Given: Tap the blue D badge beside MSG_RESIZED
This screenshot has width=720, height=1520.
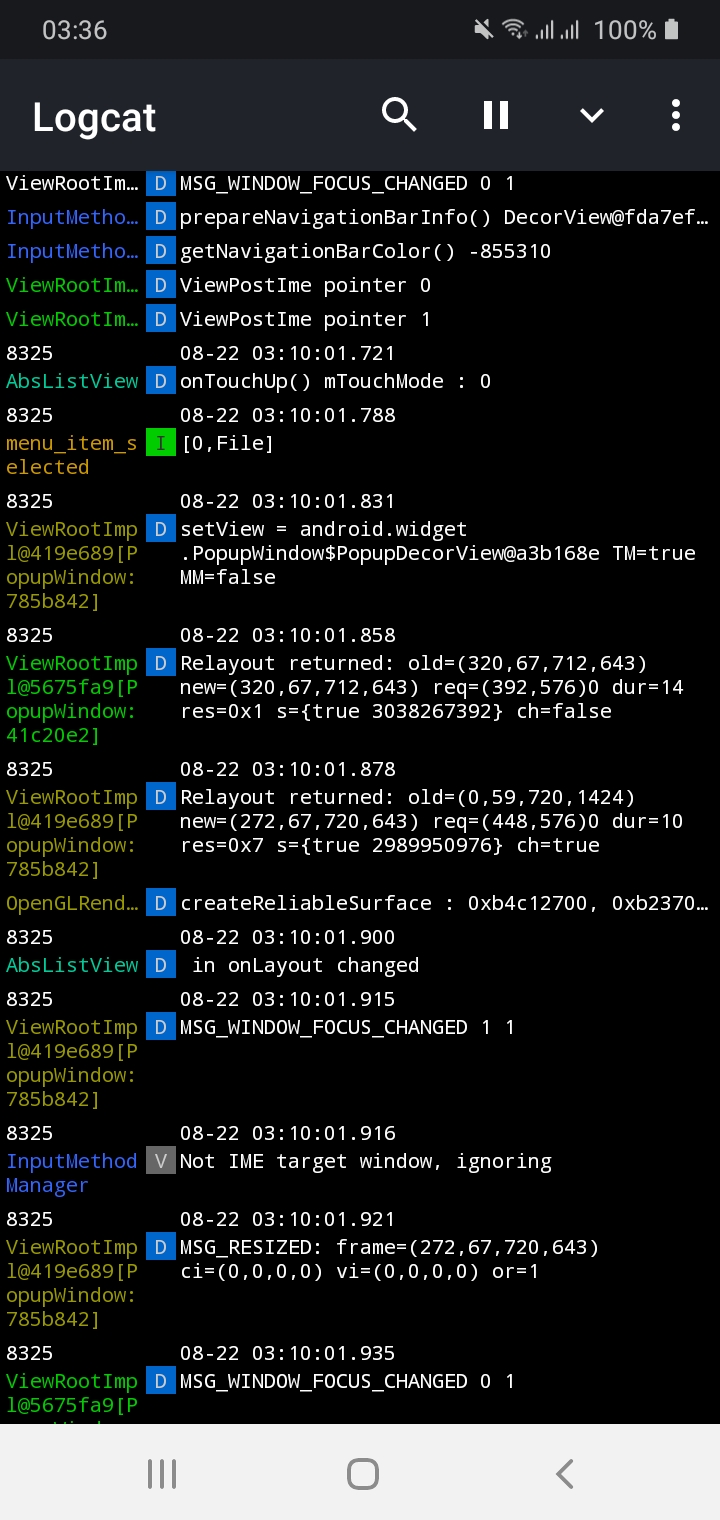Looking at the screenshot, I should [x=160, y=1246].
